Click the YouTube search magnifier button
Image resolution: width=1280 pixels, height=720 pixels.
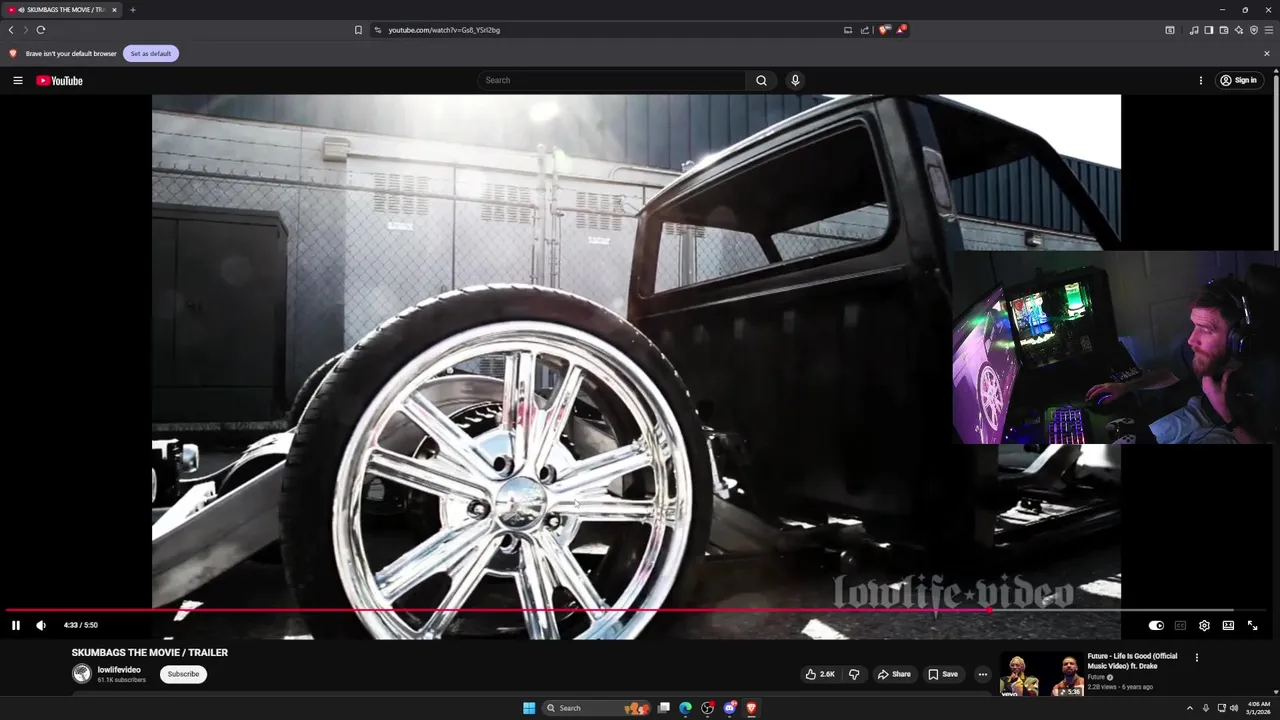point(761,80)
